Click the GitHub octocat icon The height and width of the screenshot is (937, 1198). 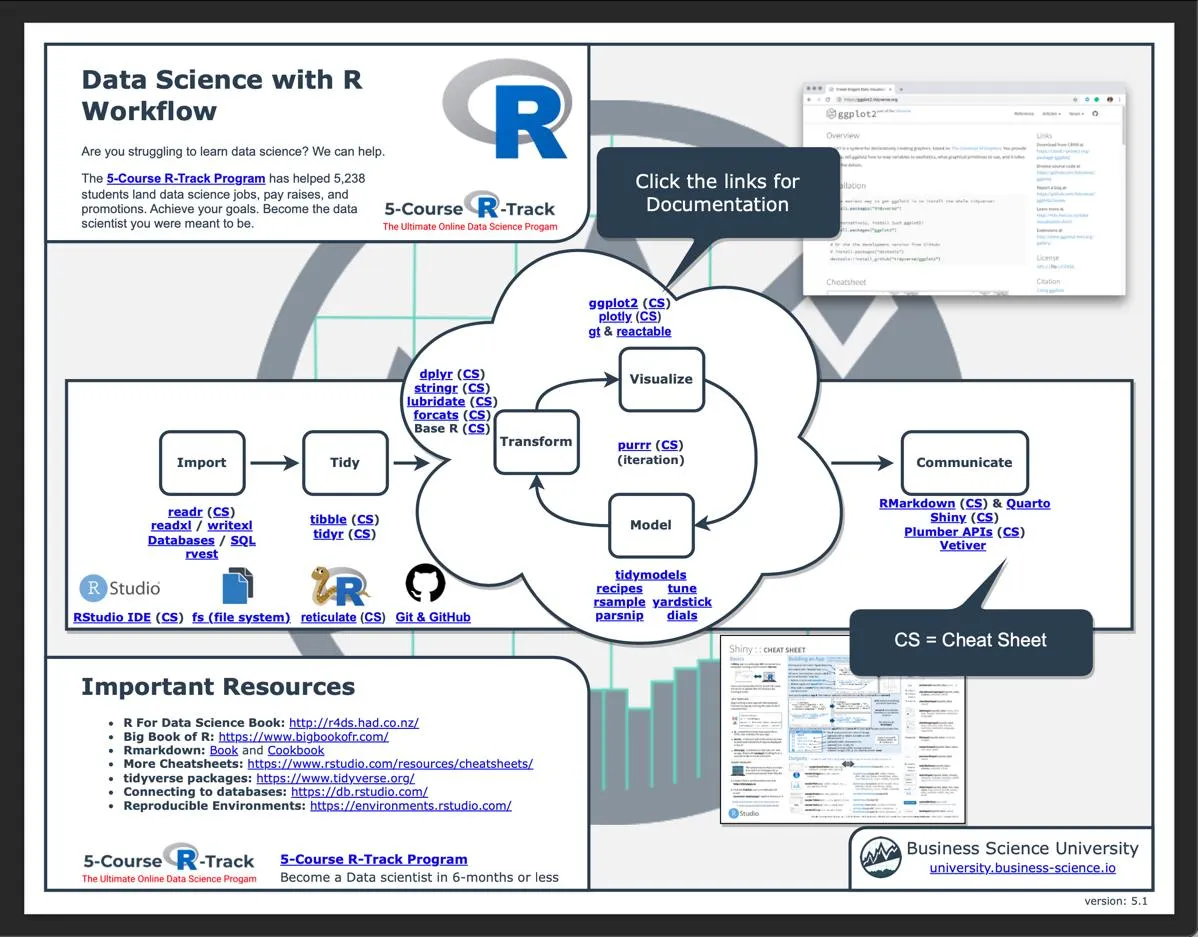coord(425,584)
